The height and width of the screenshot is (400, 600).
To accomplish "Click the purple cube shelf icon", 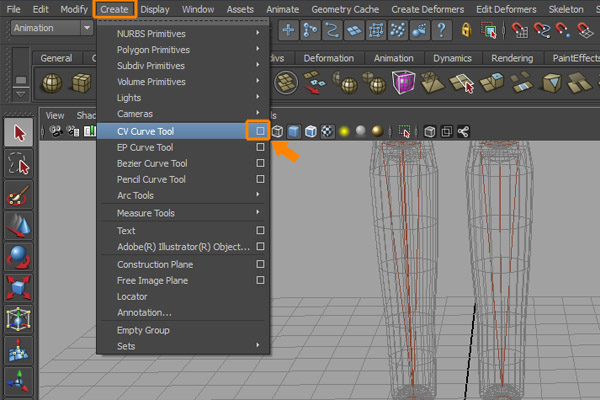I will coord(404,82).
